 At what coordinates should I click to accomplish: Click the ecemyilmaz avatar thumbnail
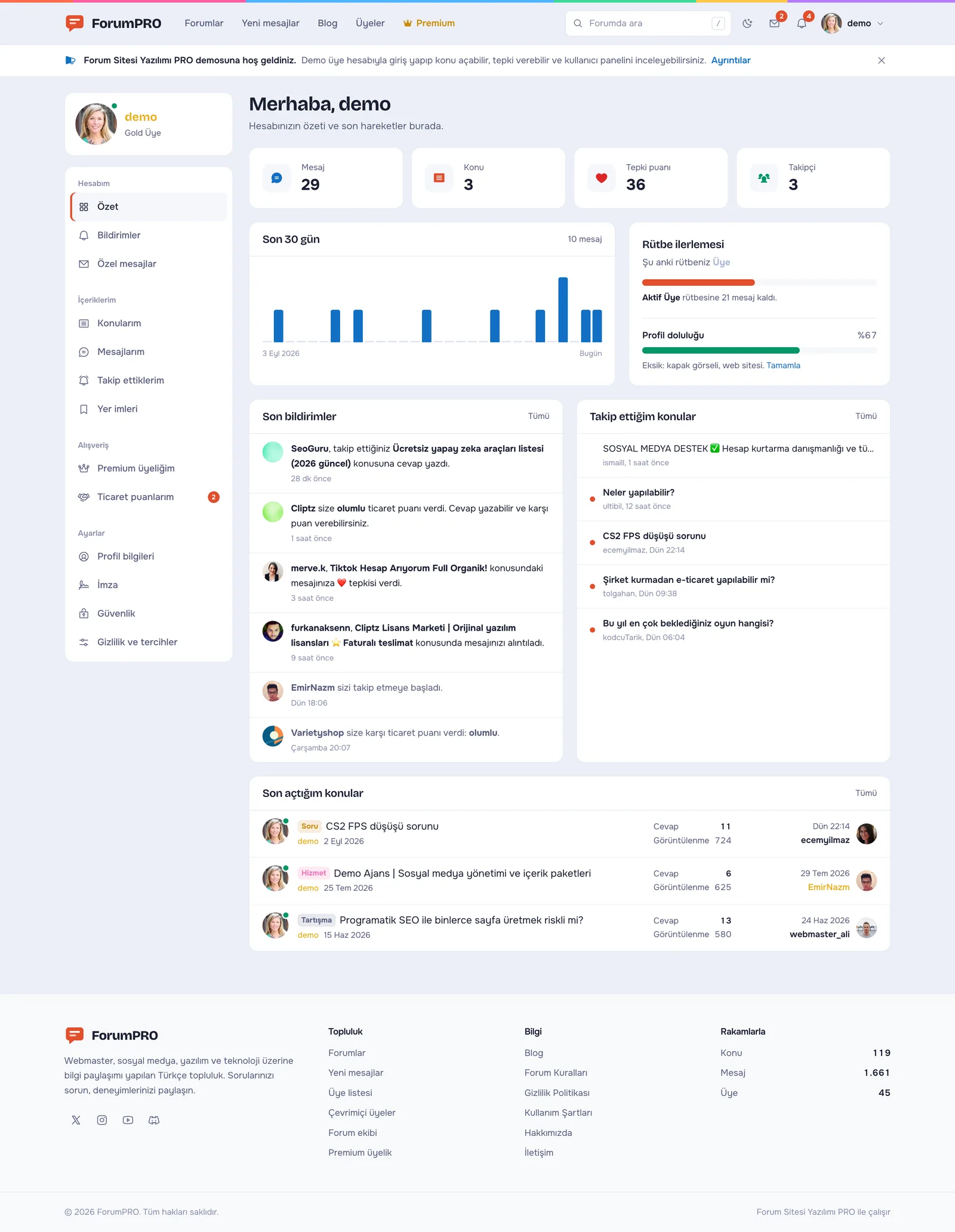[867, 833]
